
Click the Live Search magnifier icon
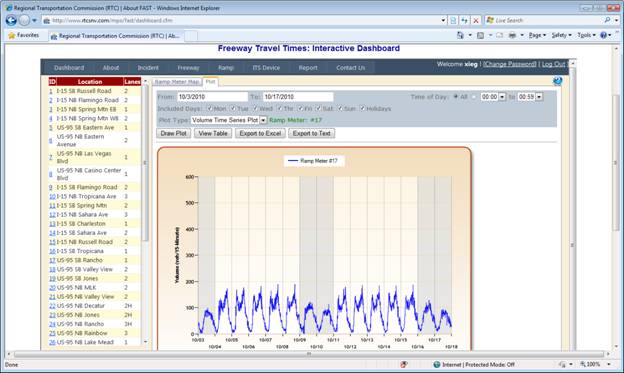[607, 20]
